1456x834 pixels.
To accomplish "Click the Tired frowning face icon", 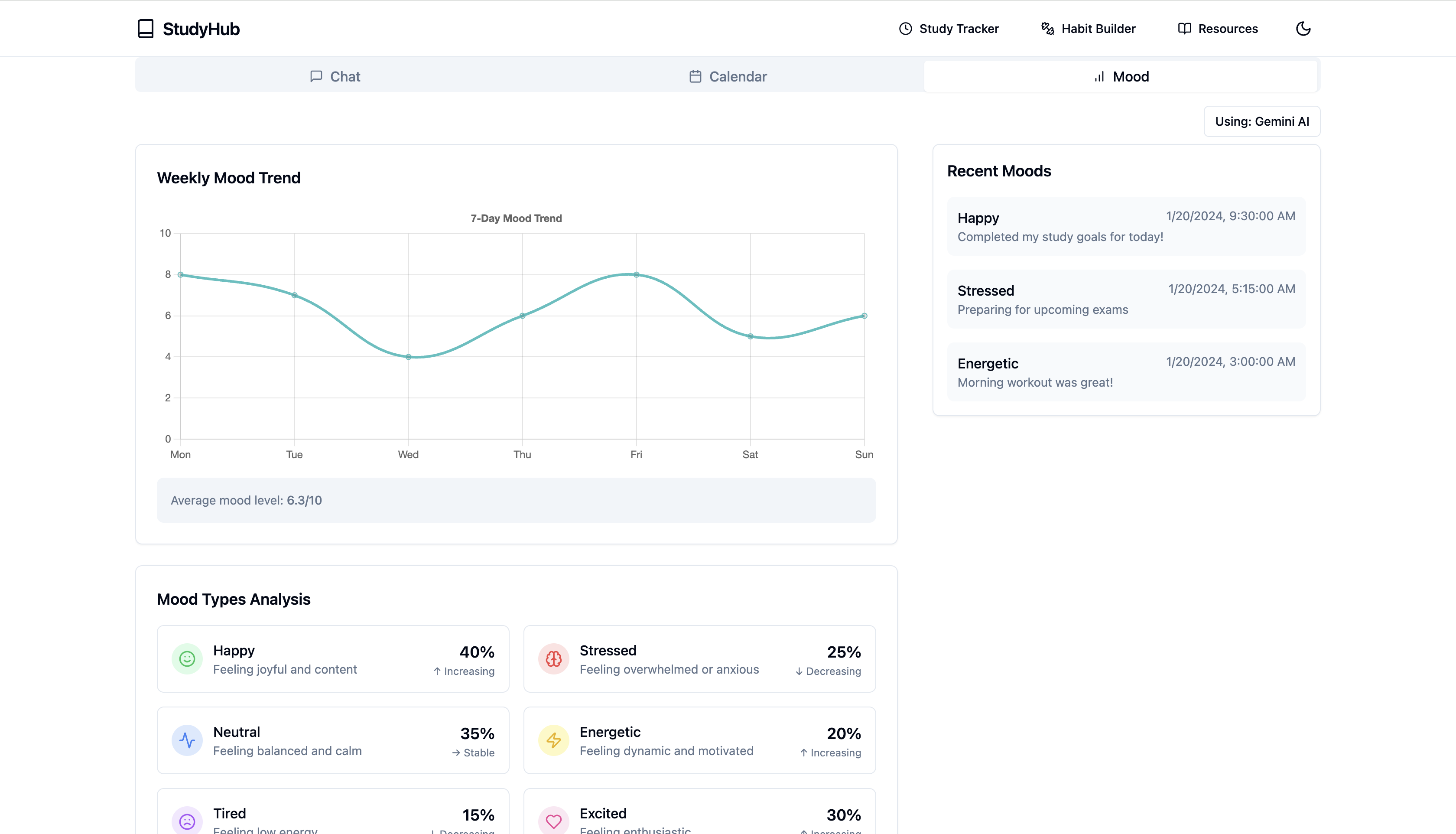I will pyautogui.click(x=187, y=821).
